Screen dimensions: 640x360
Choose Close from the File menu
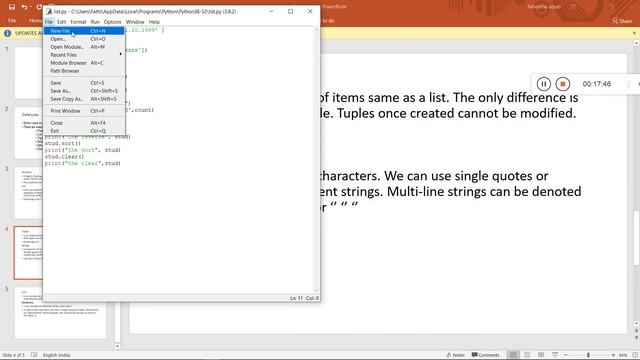[84, 123]
